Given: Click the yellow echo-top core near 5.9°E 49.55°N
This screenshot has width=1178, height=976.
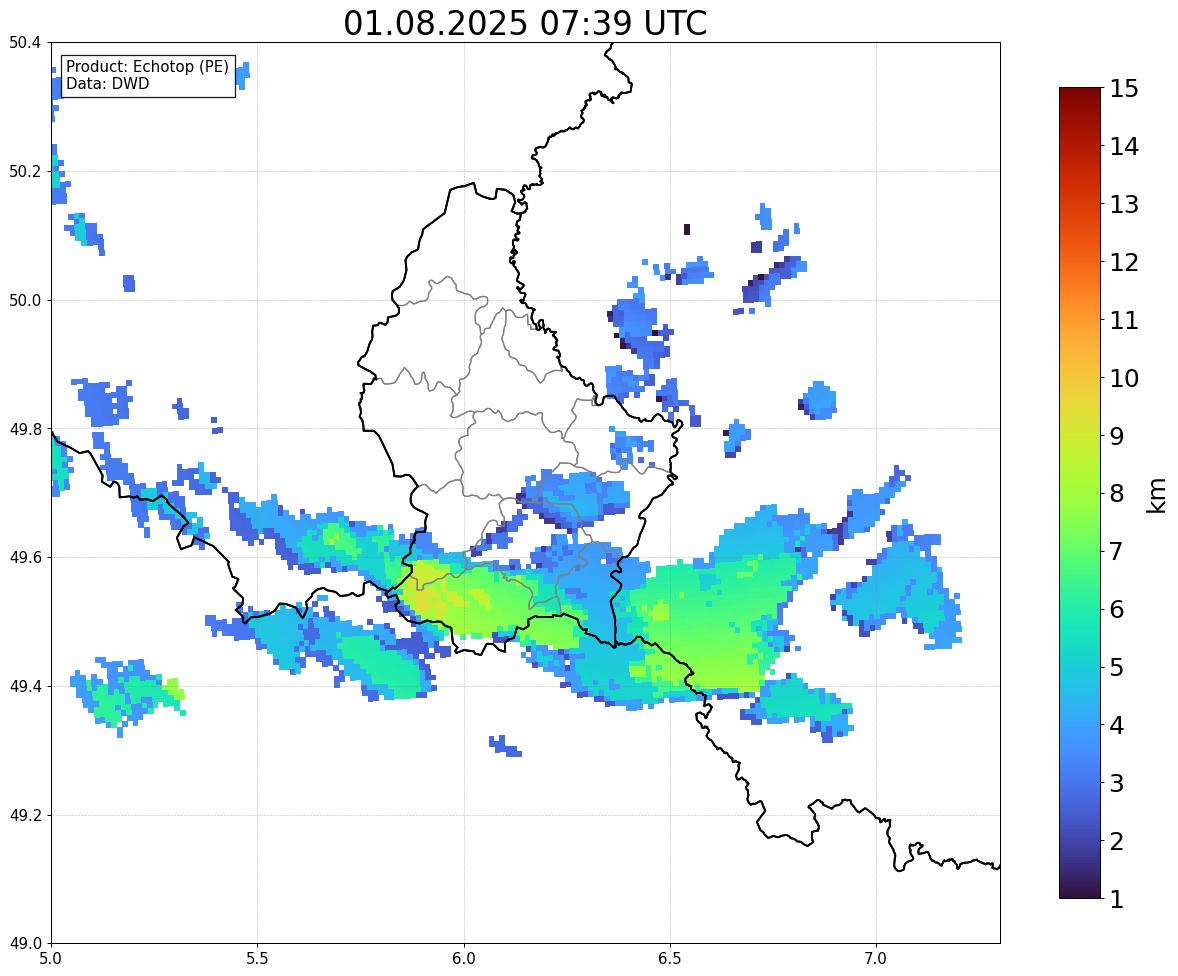Looking at the screenshot, I should pos(428,594).
